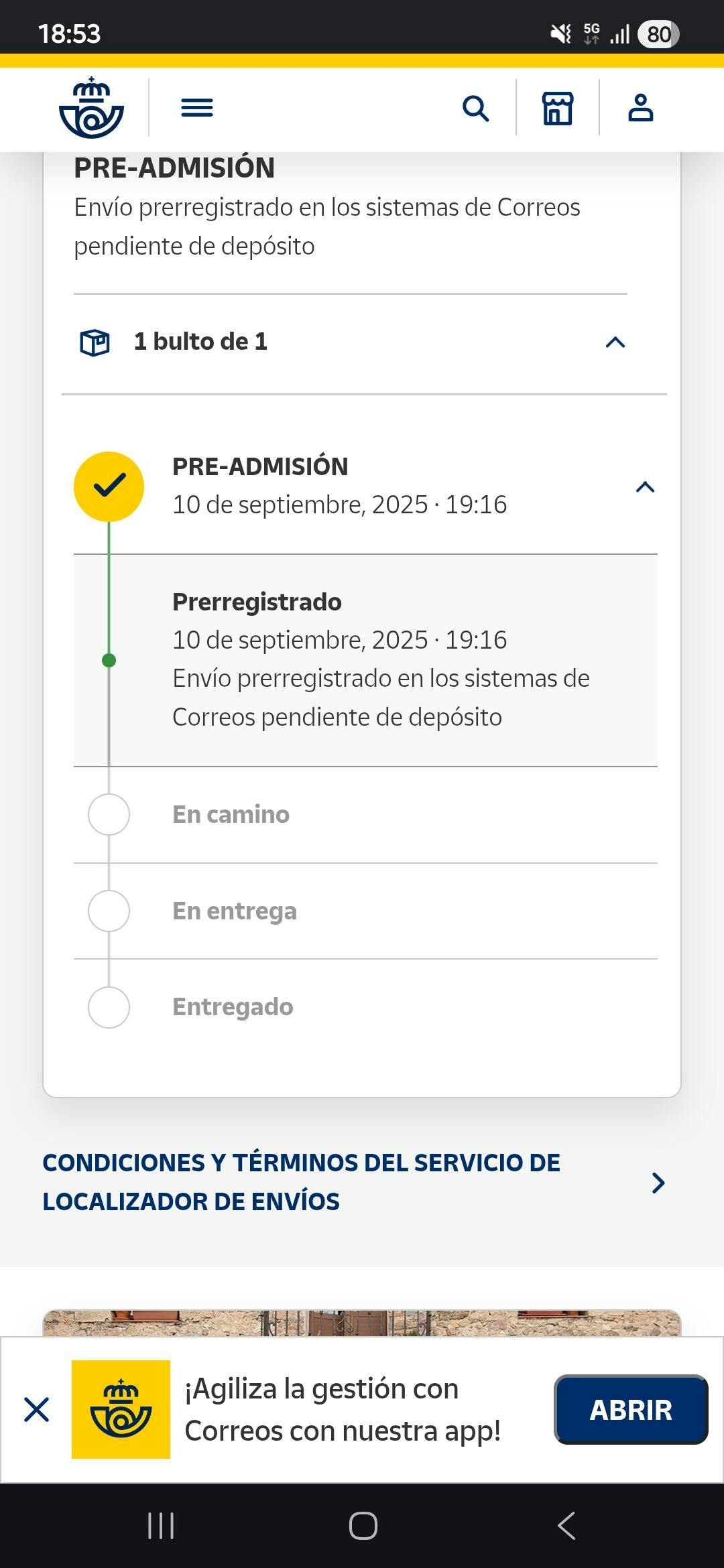Open the user account icon
724x1568 pixels.
click(640, 108)
